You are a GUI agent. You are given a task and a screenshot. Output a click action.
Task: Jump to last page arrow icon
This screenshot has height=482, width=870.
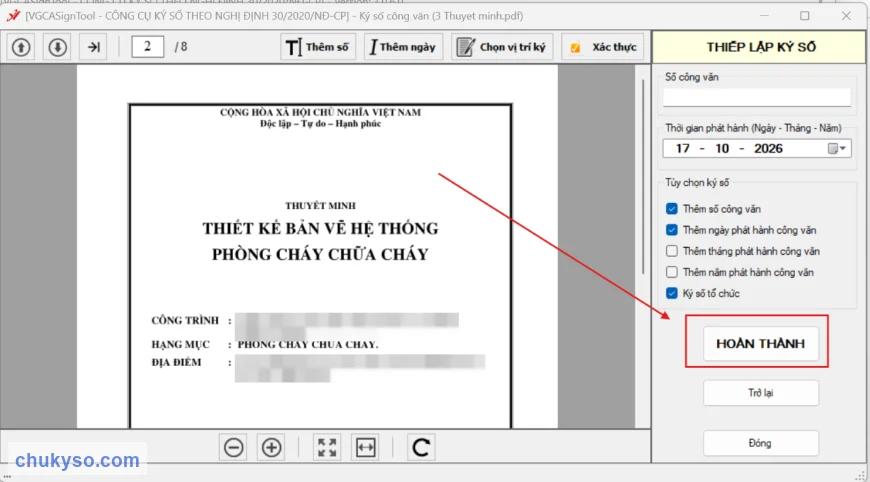point(94,47)
